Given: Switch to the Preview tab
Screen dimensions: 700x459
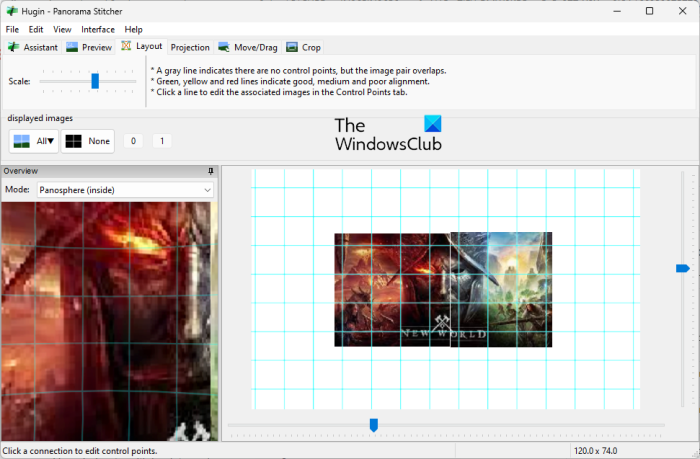Looking at the screenshot, I should [x=89, y=47].
